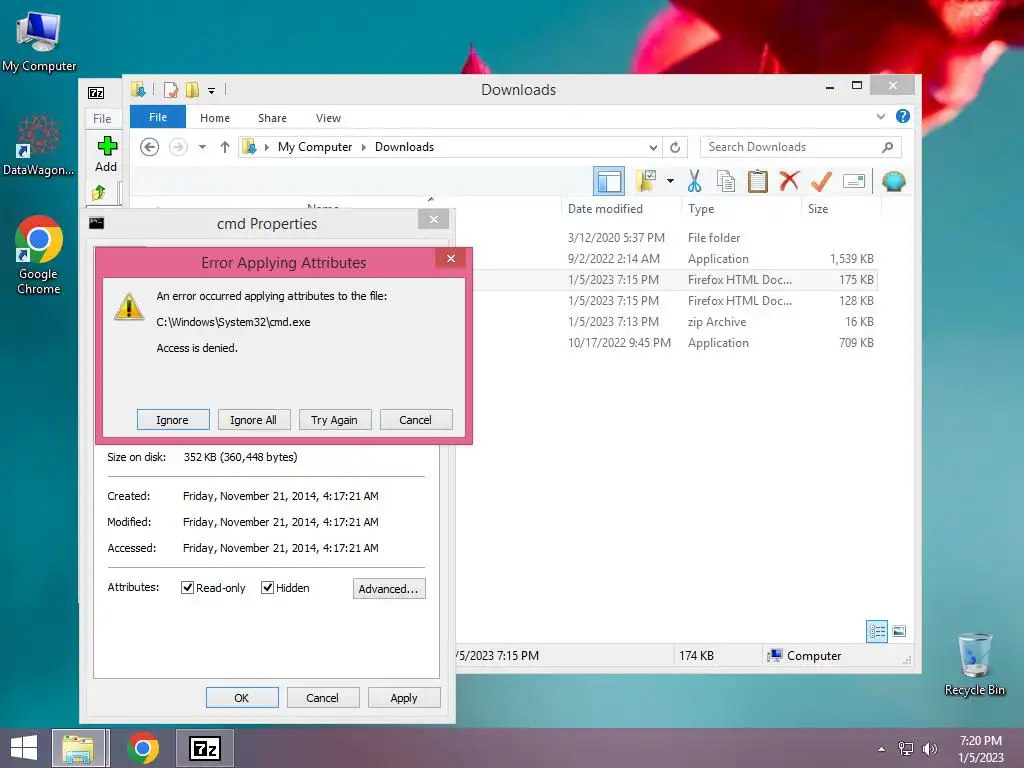Switch to details view icon

[876, 631]
